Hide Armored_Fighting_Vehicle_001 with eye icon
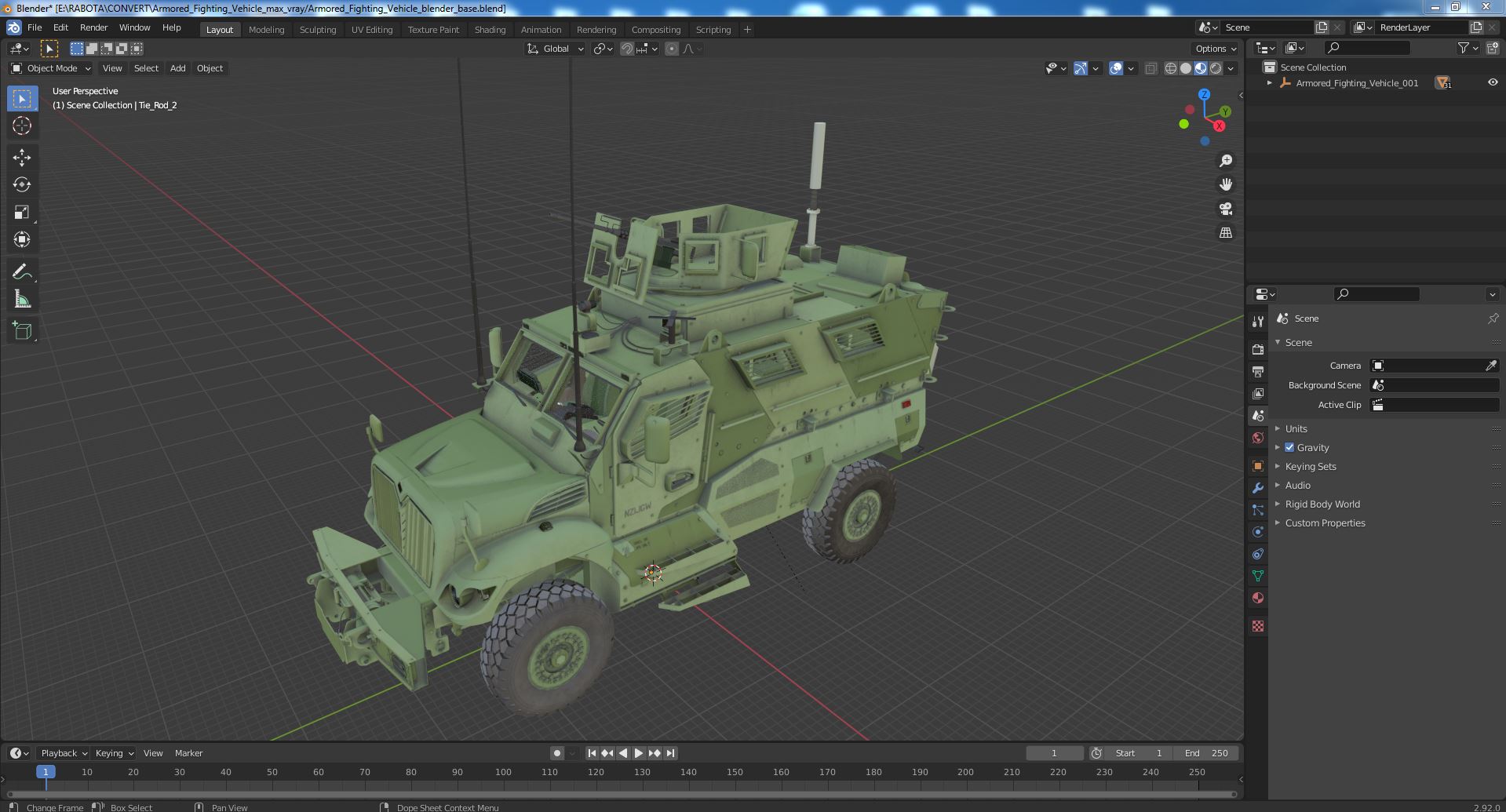Image resolution: width=1506 pixels, height=812 pixels. pyautogui.click(x=1493, y=82)
